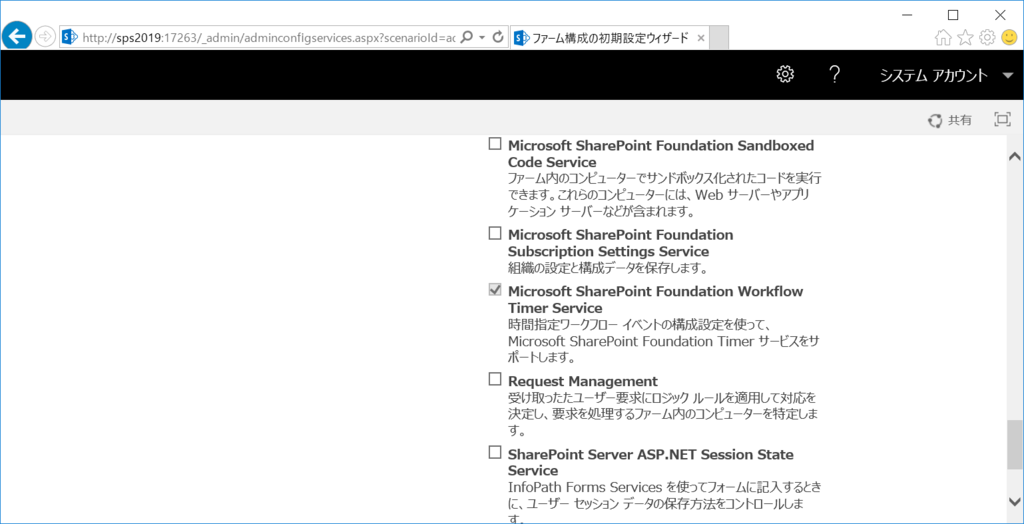The width and height of the screenshot is (1024, 524).
Task: Click the browser forward arrow button
Action: point(44,37)
